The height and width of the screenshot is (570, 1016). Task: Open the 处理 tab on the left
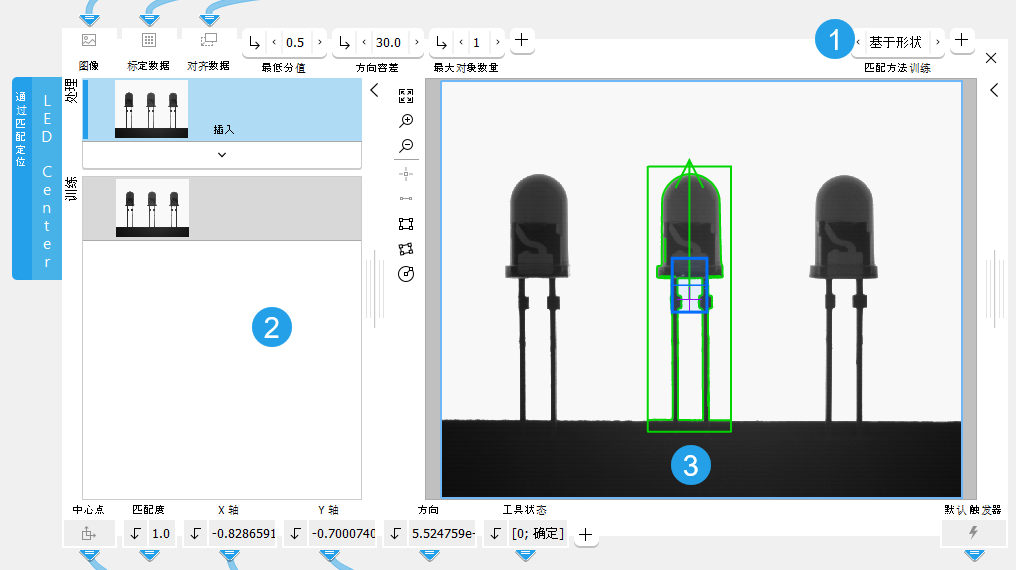coord(71,92)
